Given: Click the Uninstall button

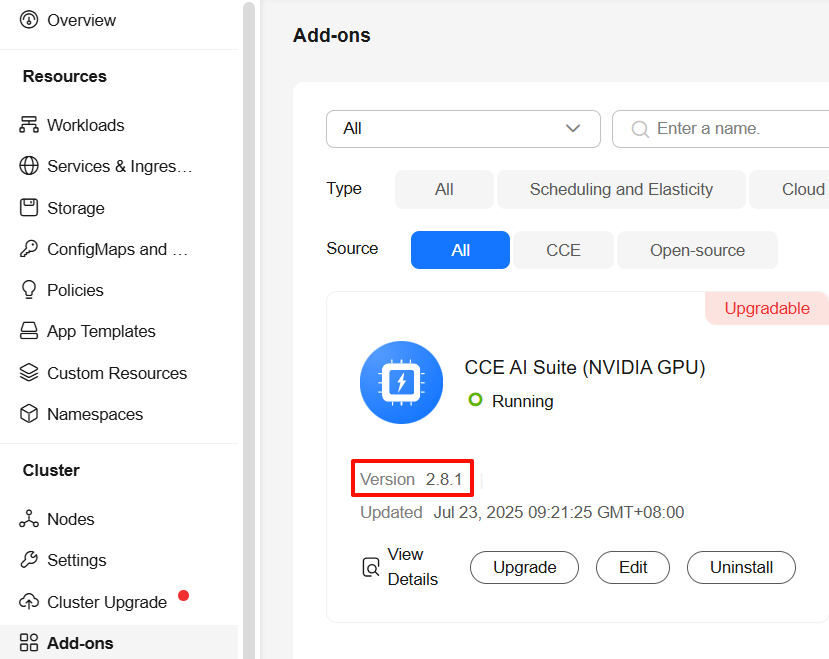Looking at the screenshot, I should click(x=741, y=568).
